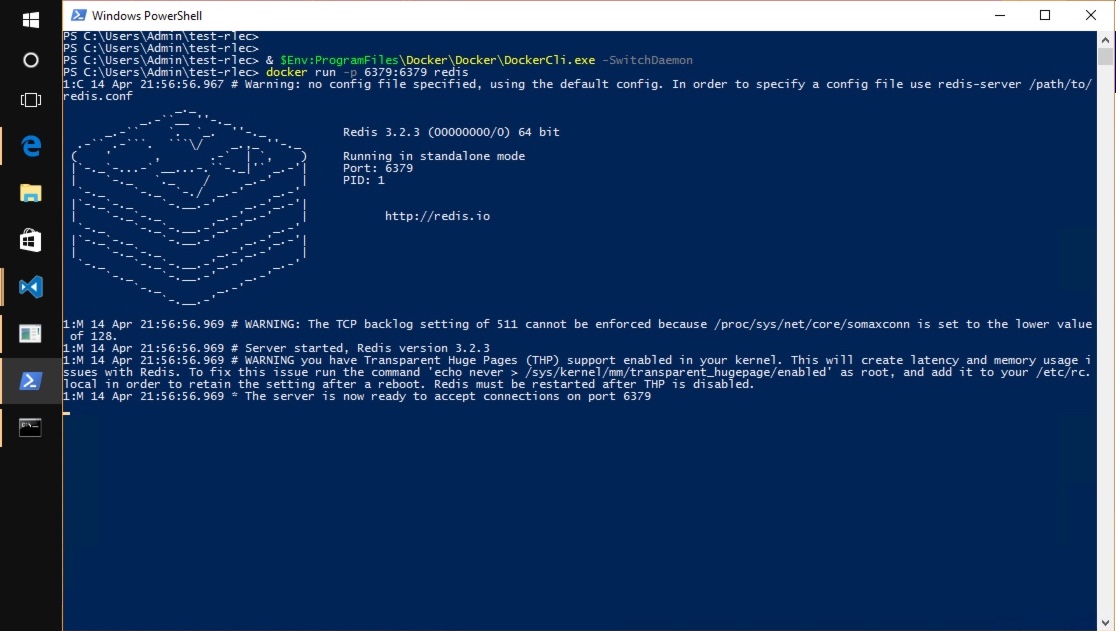Minimize the Windows PowerShell window
1116x631 pixels.
point(1000,15)
